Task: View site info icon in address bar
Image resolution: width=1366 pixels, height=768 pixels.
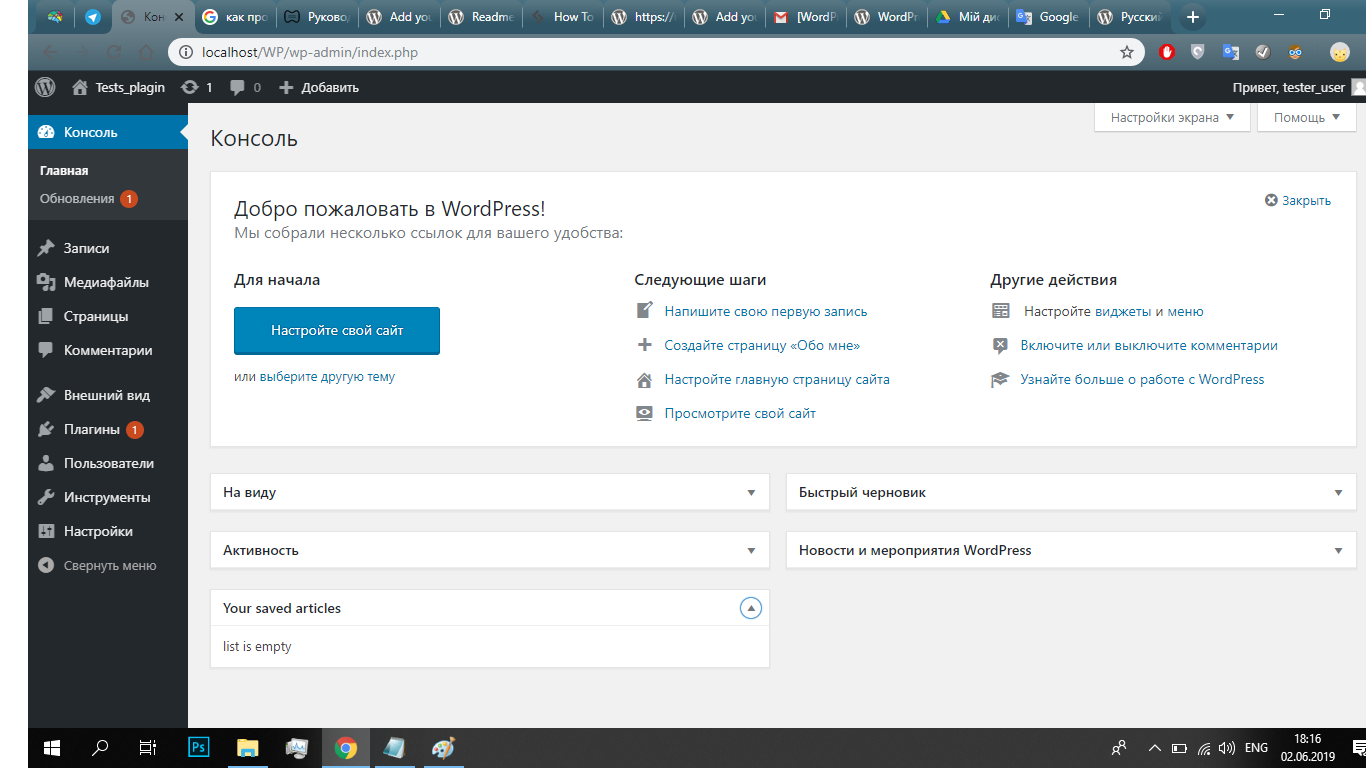Action: [x=186, y=52]
